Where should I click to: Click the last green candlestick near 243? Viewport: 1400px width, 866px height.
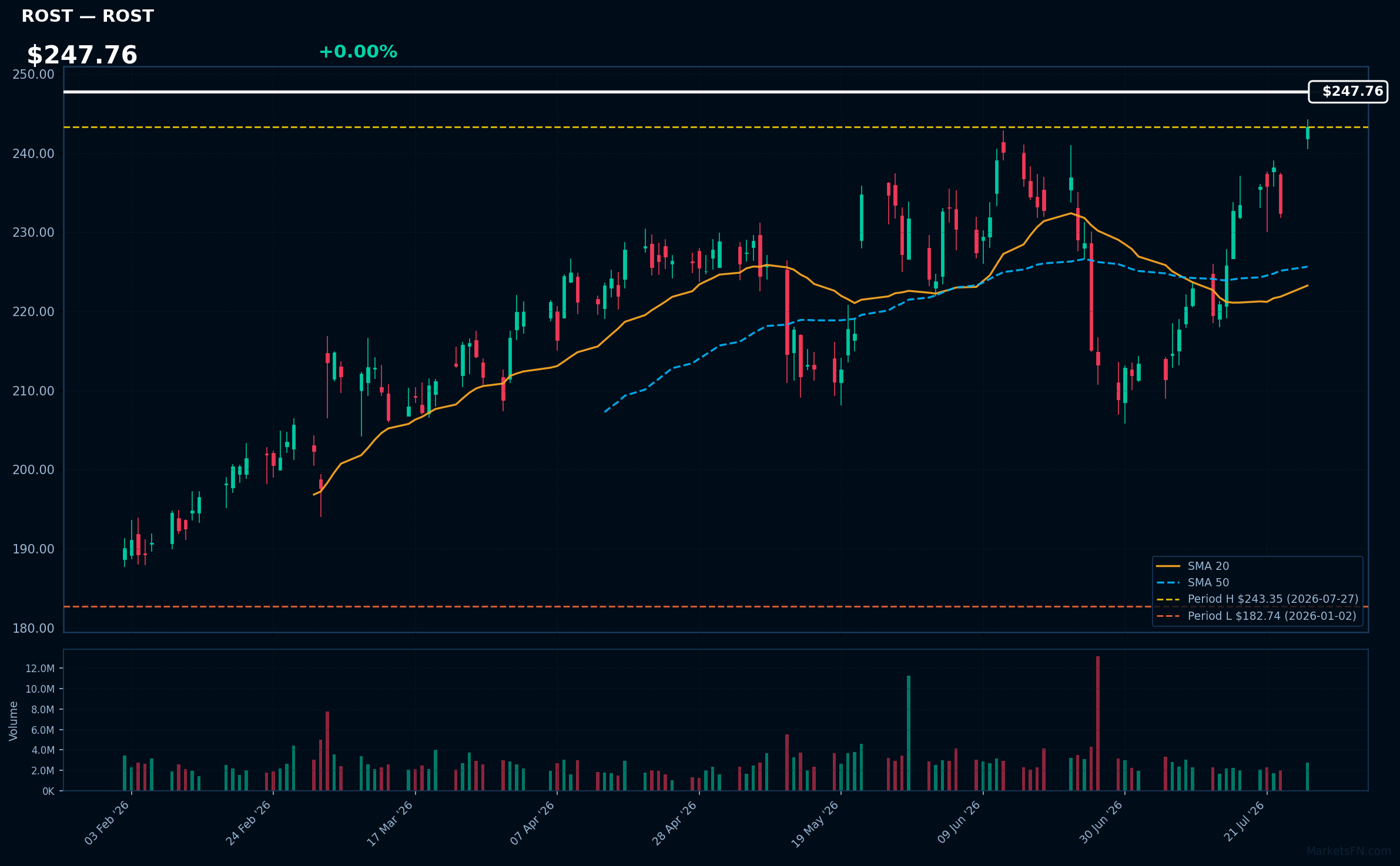(1308, 133)
